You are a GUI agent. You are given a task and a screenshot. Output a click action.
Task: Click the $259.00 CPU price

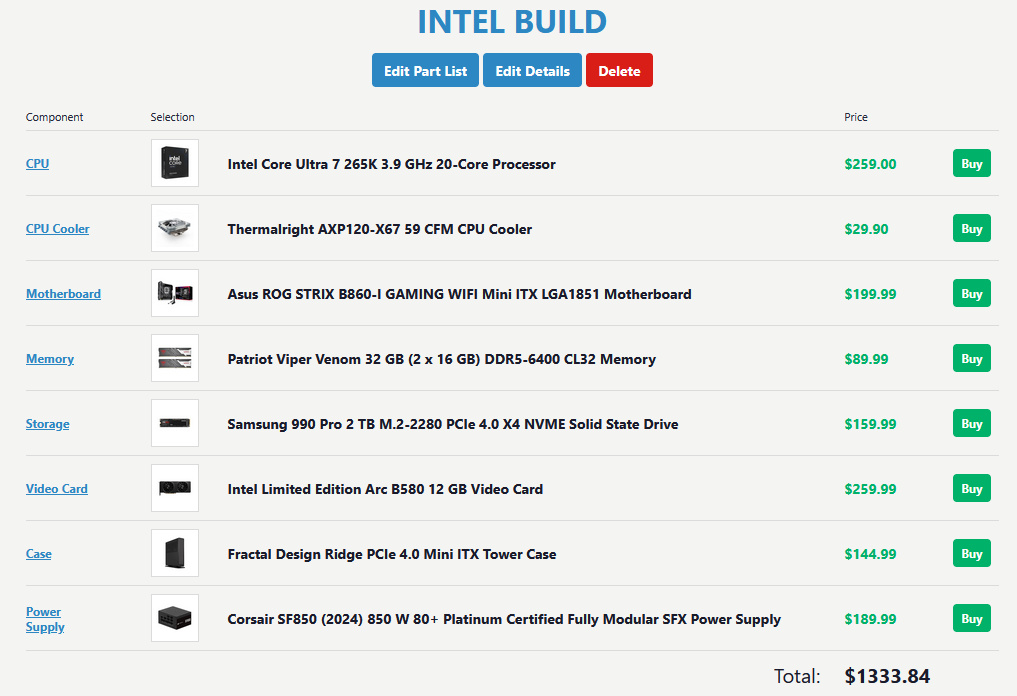click(870, 164)
